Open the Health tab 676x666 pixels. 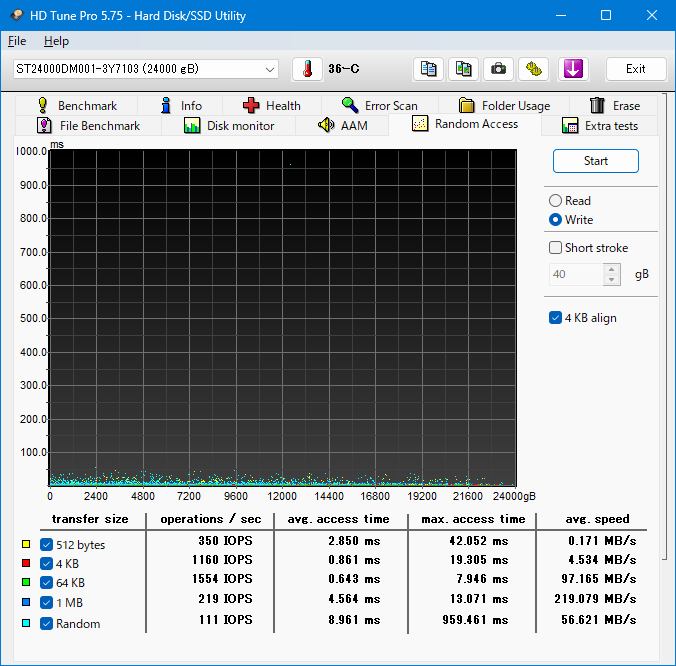(271, 105)
